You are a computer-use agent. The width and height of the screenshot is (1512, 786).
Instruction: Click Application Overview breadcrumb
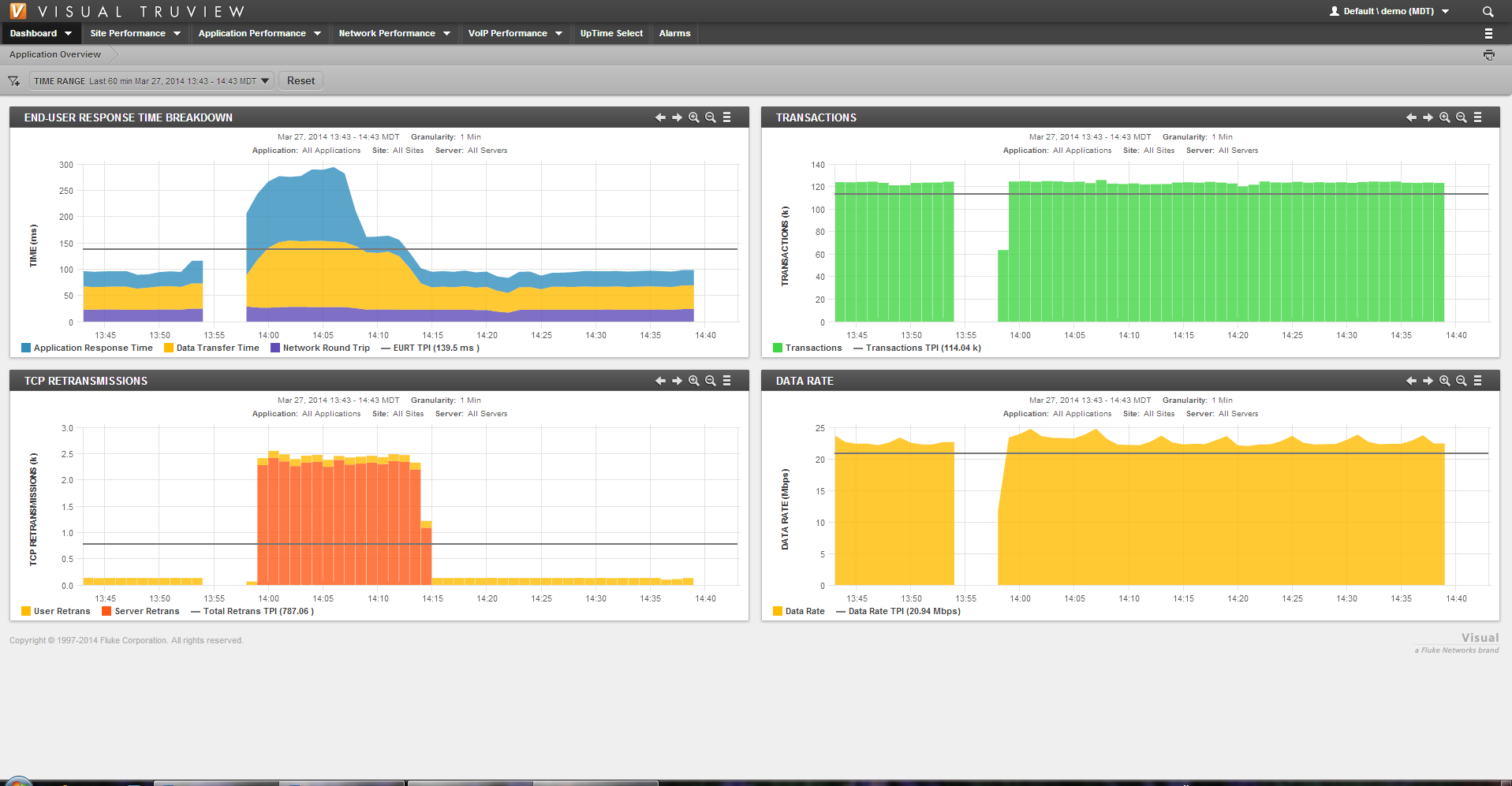click(x=55, y=54)
